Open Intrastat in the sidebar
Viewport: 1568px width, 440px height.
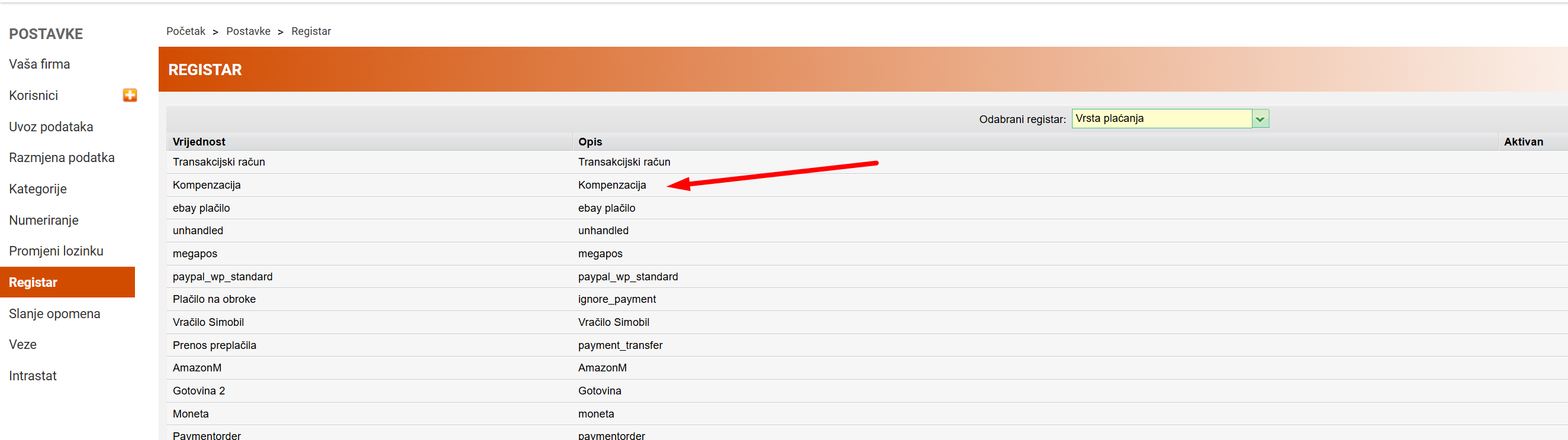[33, 376]
